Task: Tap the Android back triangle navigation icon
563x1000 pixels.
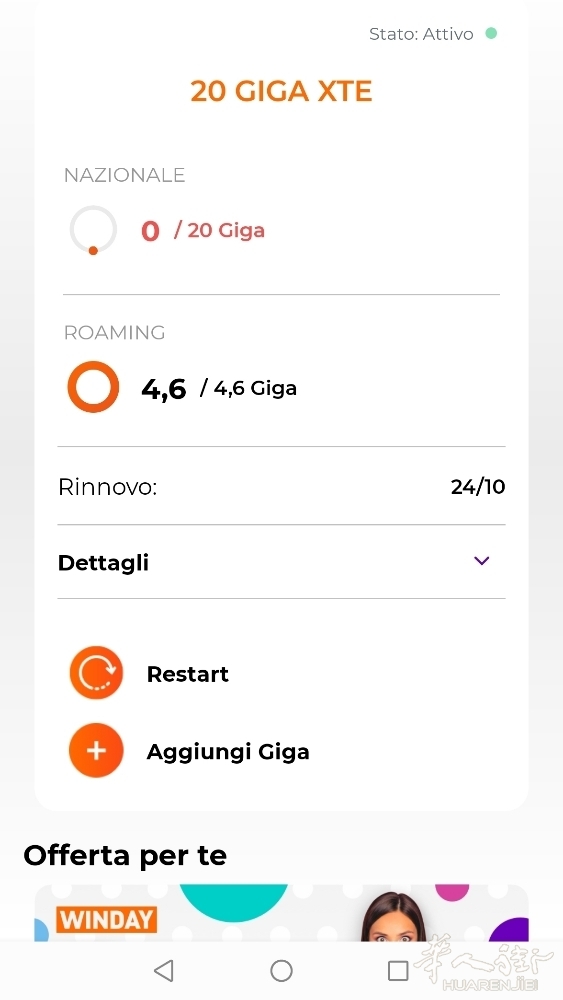Action: pyautogui.click(x=164, y=971)
